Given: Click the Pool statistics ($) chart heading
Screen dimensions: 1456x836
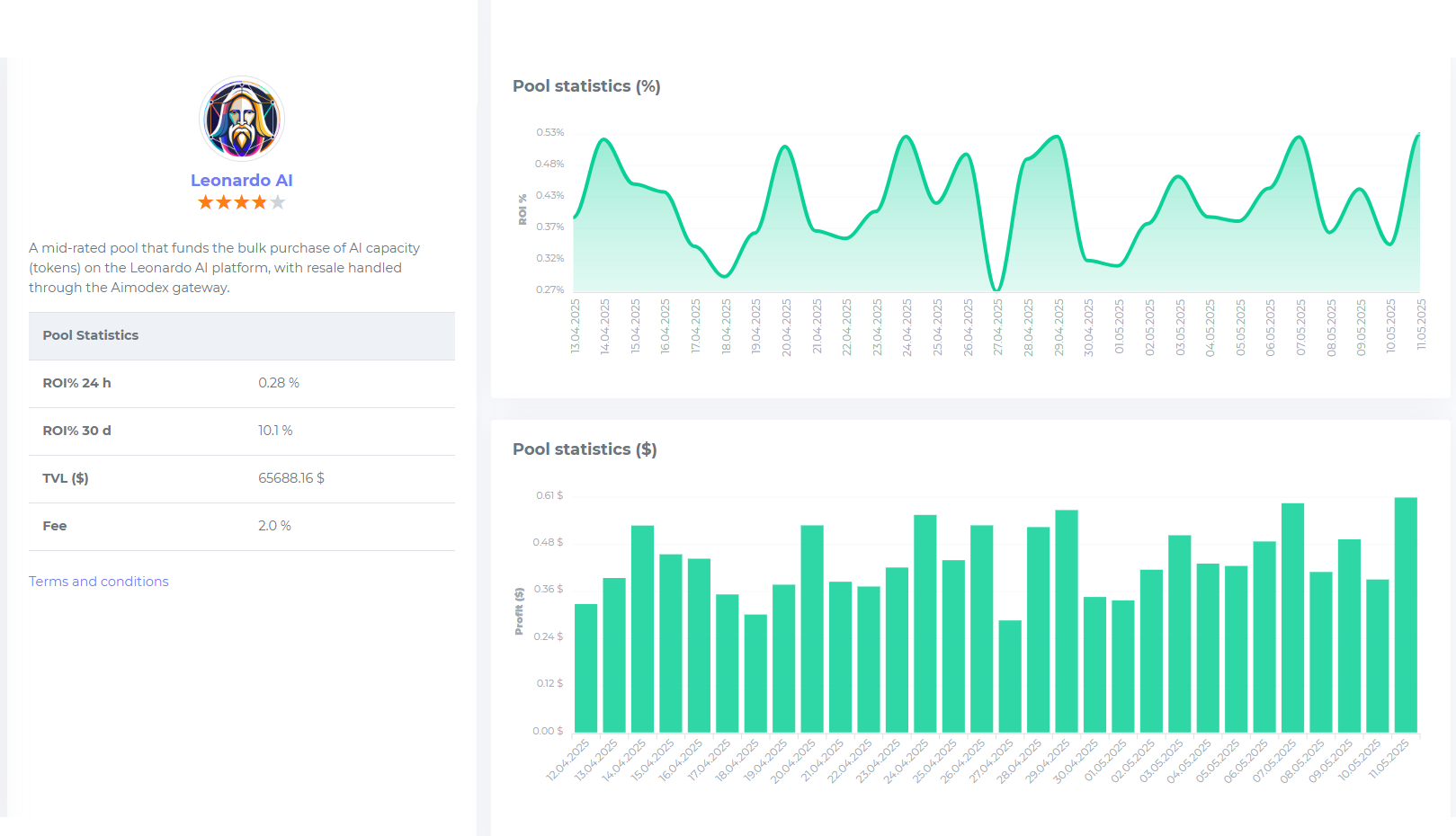Looking at the screenshot, I should (585, 449).
